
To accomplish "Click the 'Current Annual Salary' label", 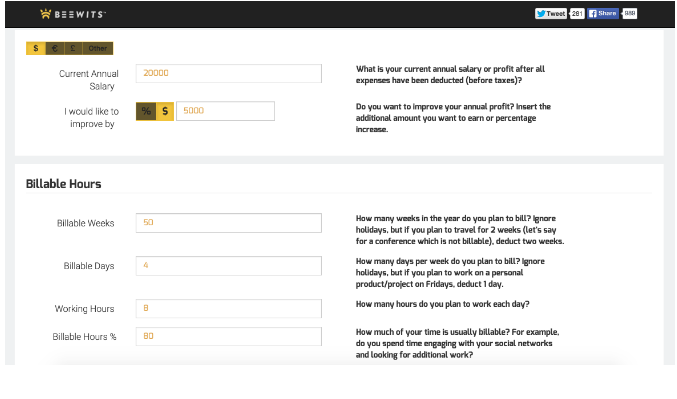I will point(89,80).
